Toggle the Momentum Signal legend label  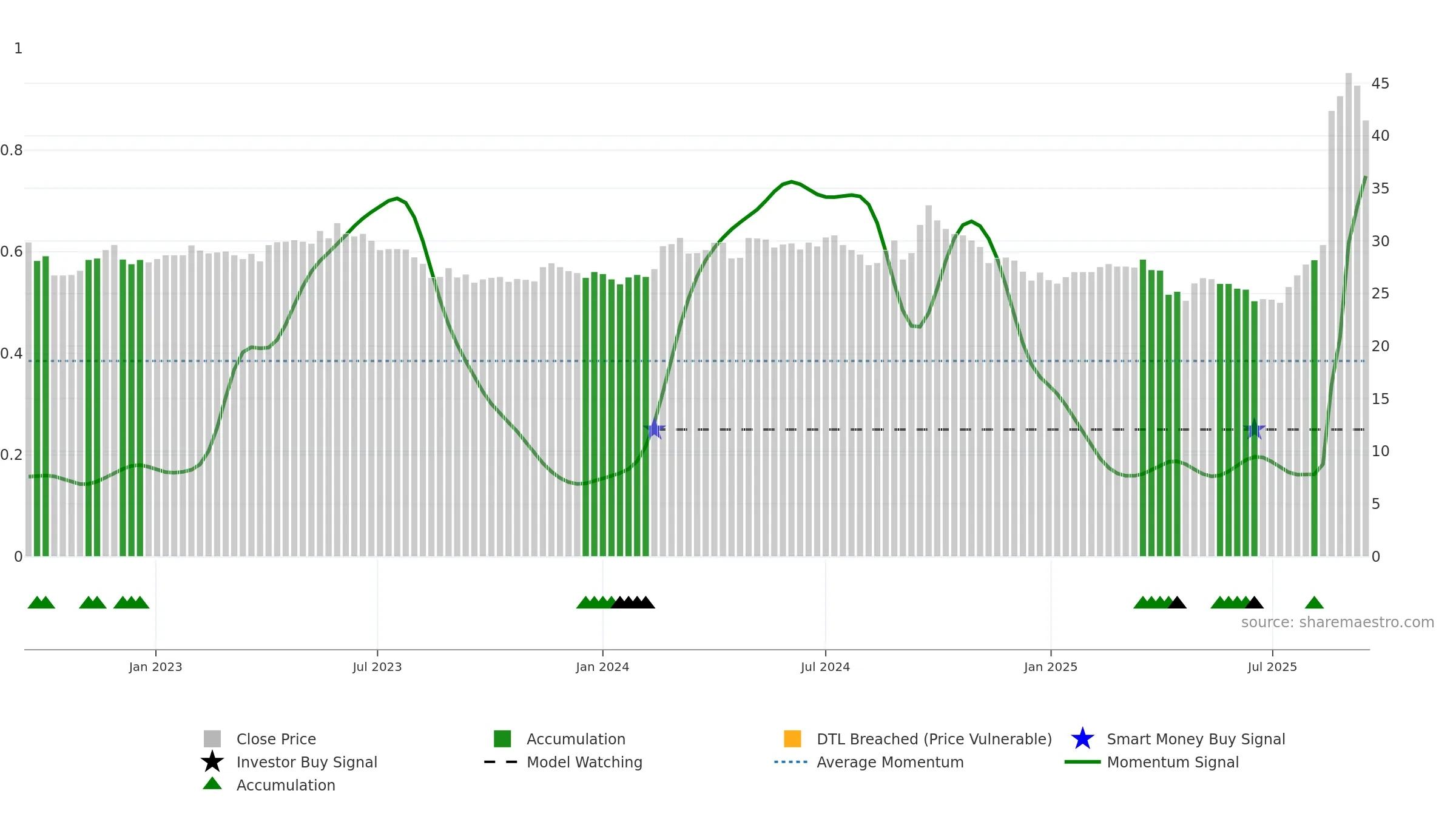click(x=1173, y=762)
